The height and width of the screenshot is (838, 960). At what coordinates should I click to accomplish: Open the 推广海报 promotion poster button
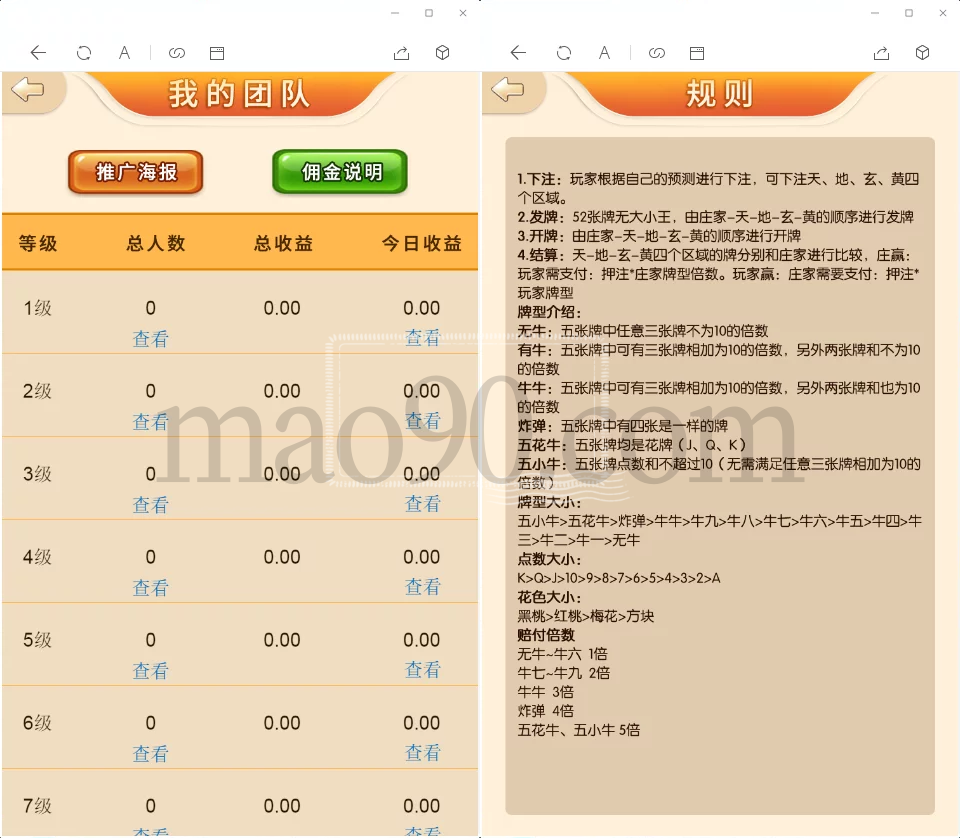click(x=136, y=172)
